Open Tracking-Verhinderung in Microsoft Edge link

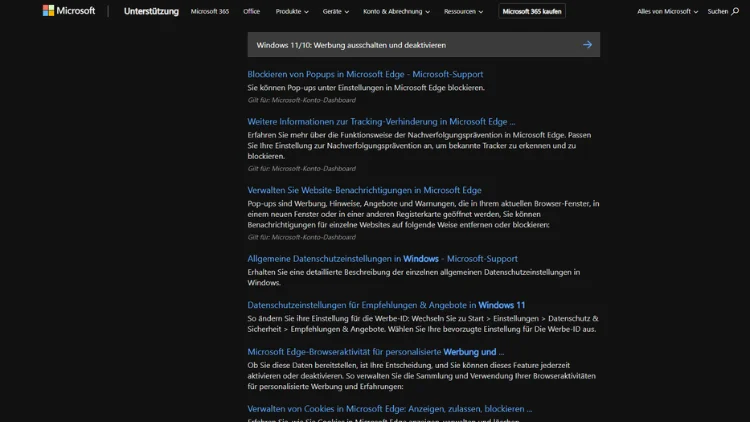381,122
